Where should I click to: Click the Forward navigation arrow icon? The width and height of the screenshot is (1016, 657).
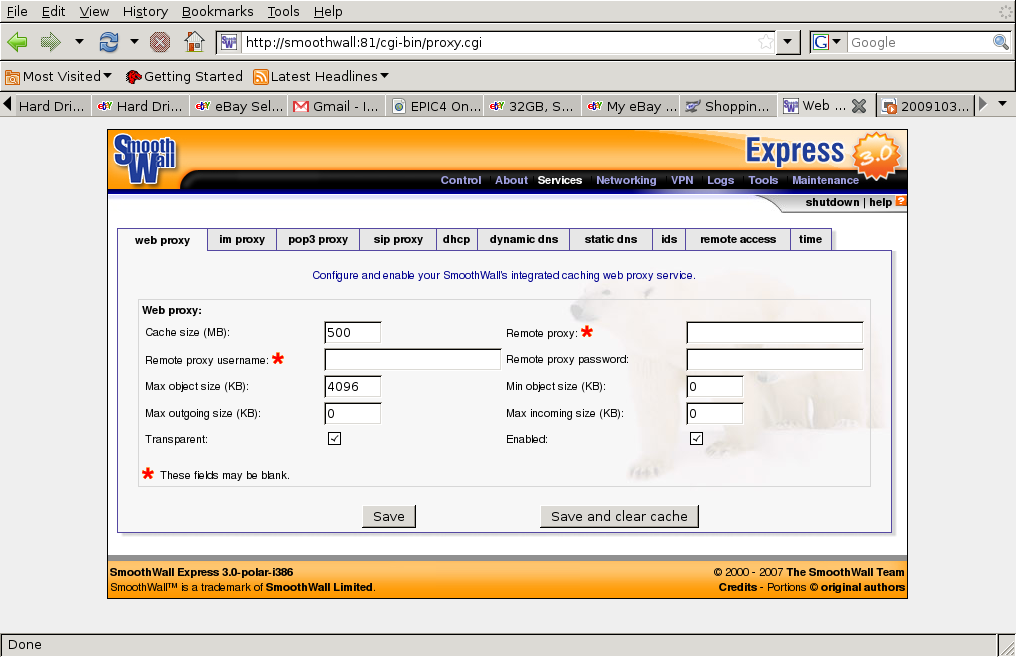point(50,42)
